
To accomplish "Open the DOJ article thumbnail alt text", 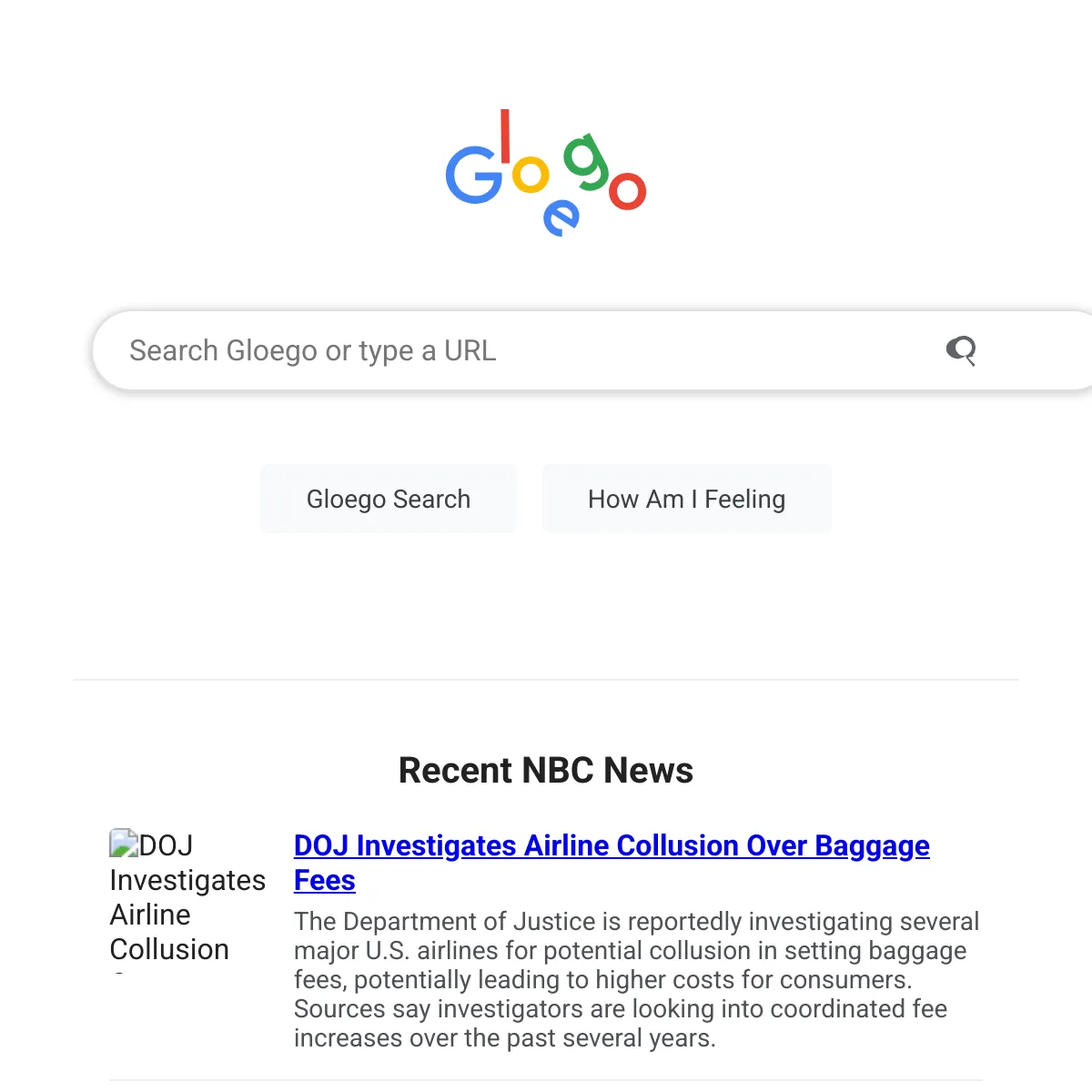I will tap(187, 899).
